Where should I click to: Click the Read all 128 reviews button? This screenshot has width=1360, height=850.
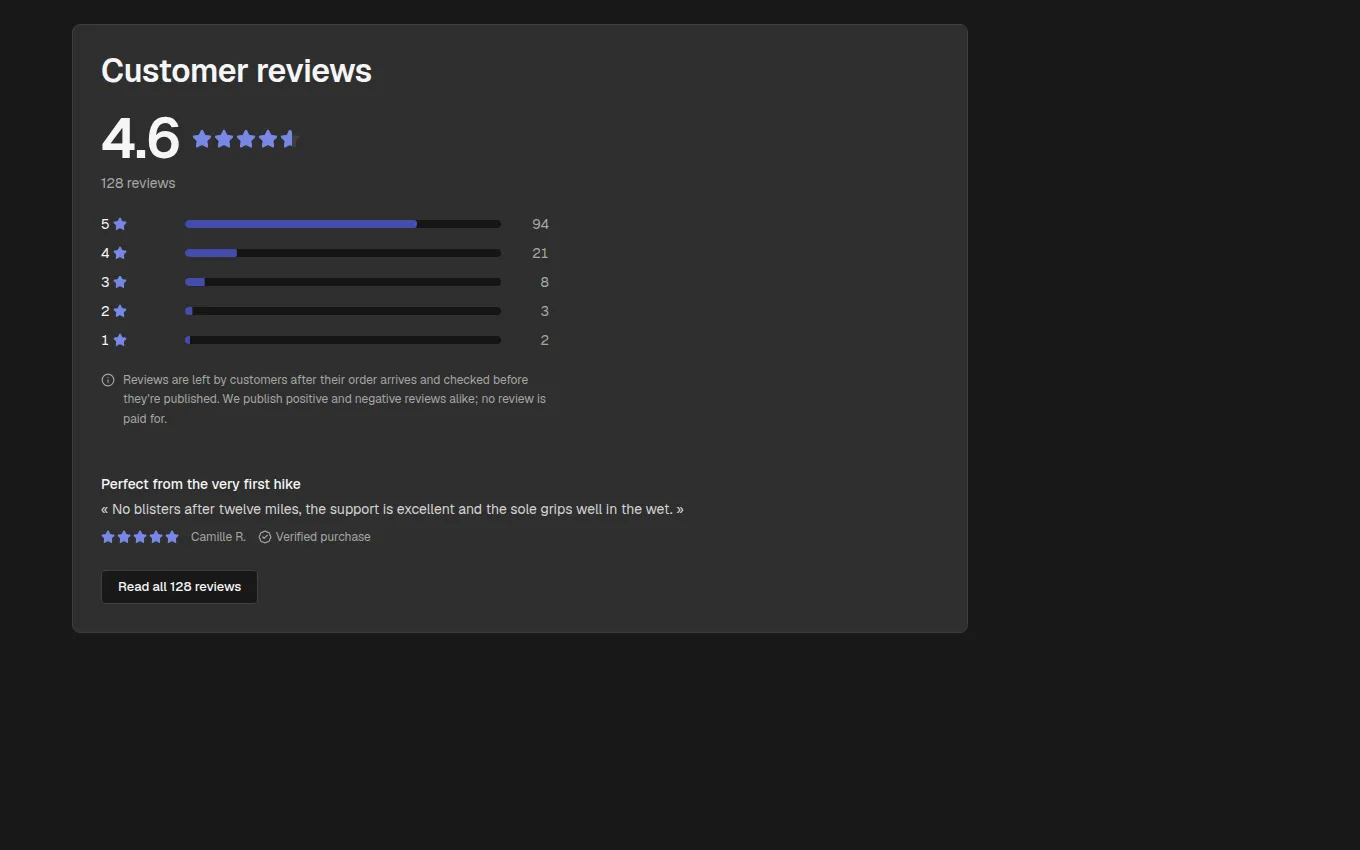[x=179, y=587]
